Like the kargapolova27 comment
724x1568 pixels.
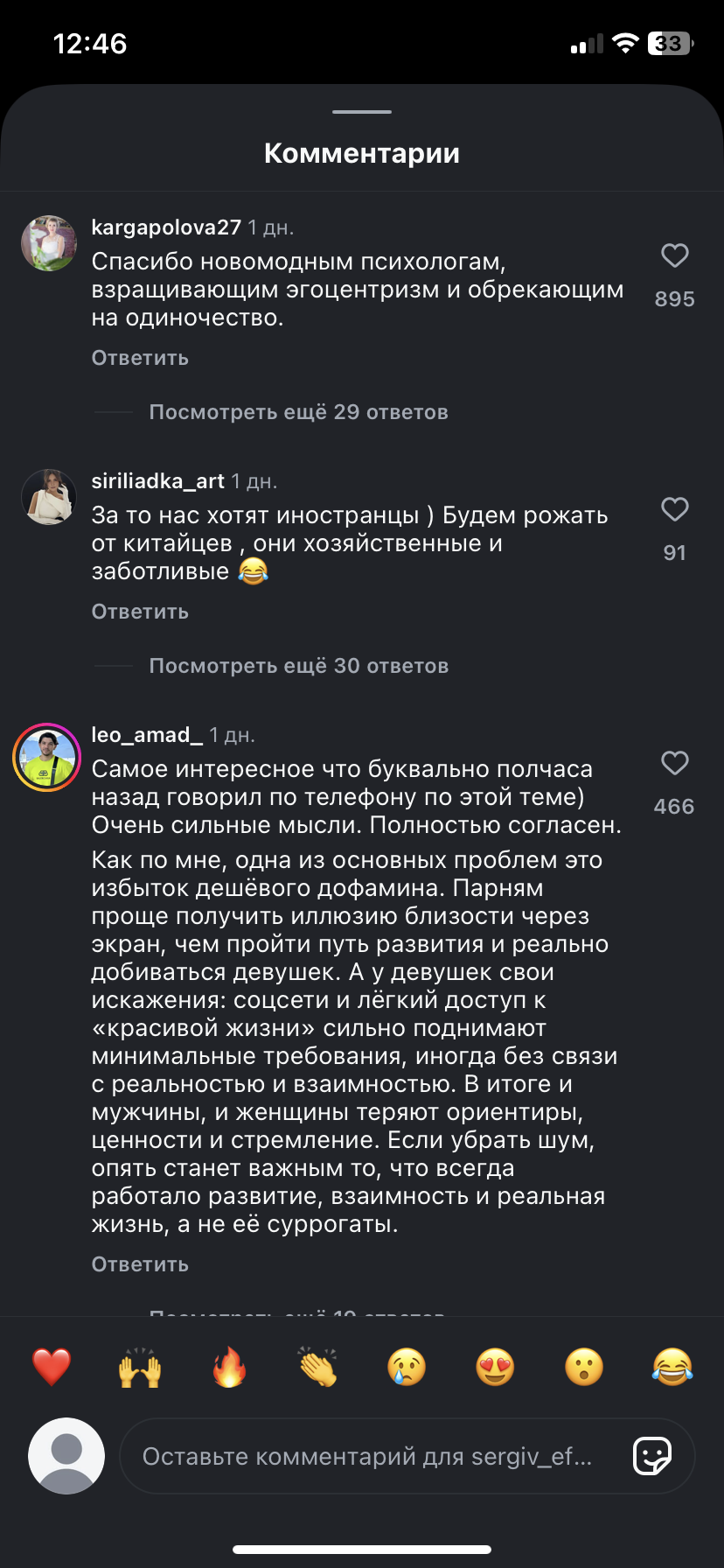pos(674,256)
